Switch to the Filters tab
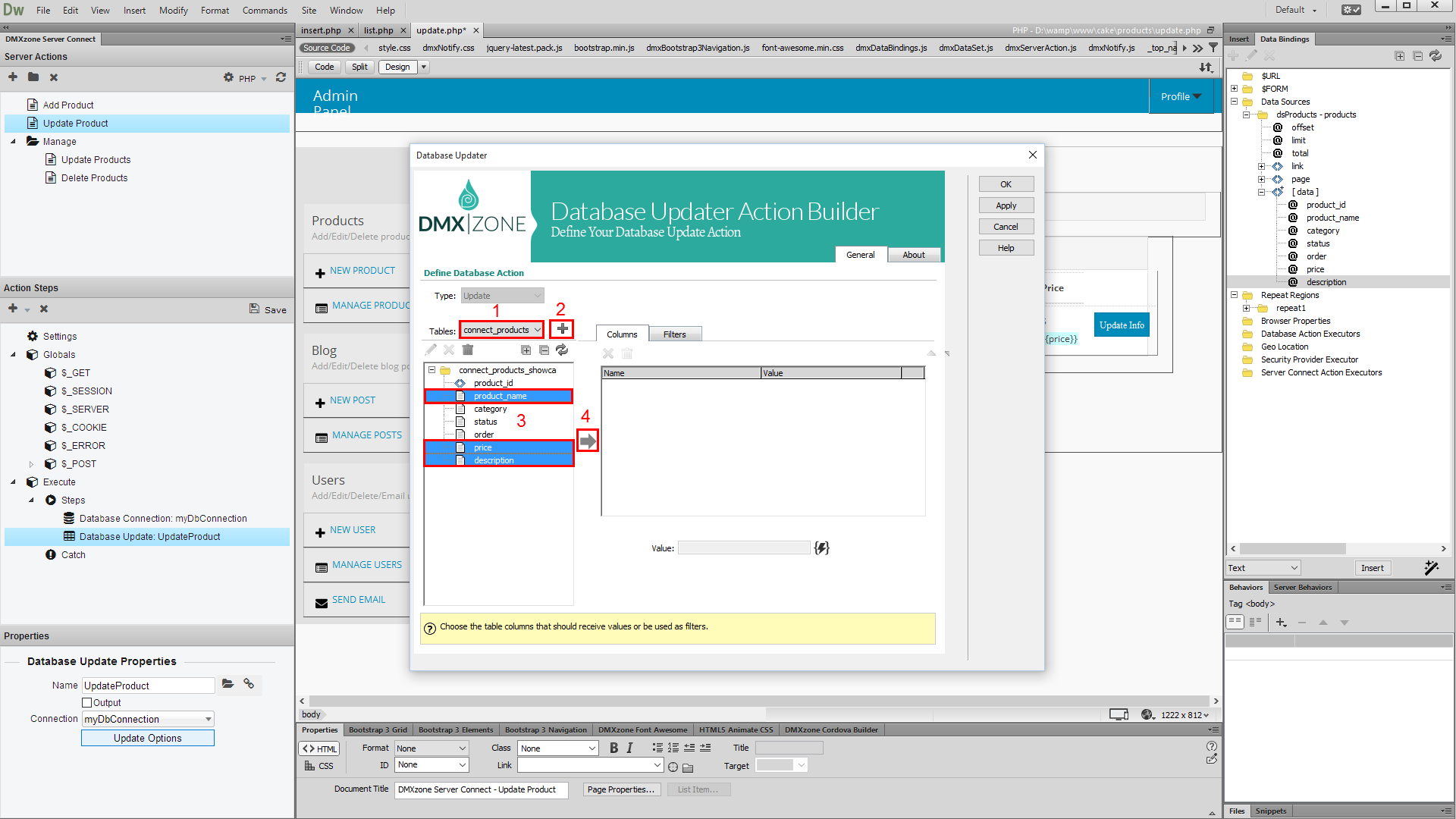The height and width of the screenshot is (819, 1456). pyautogui.click(x=674, y=334)
